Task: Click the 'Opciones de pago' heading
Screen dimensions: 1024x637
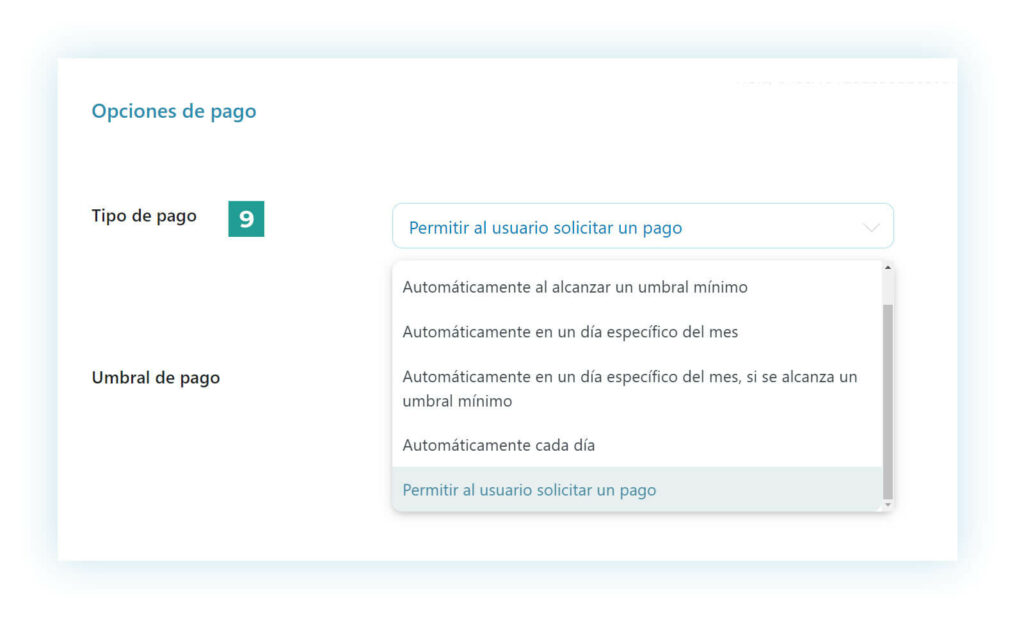Action: (174, 111)
